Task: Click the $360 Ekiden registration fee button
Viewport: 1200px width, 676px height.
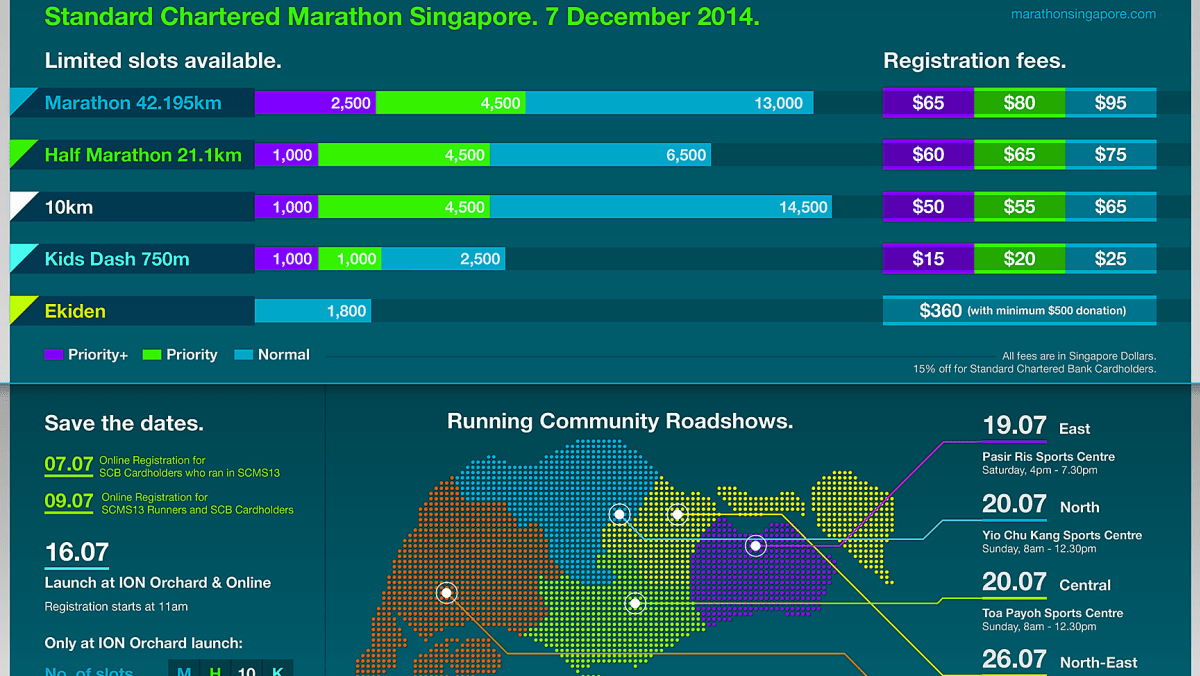Action: 1019,310
